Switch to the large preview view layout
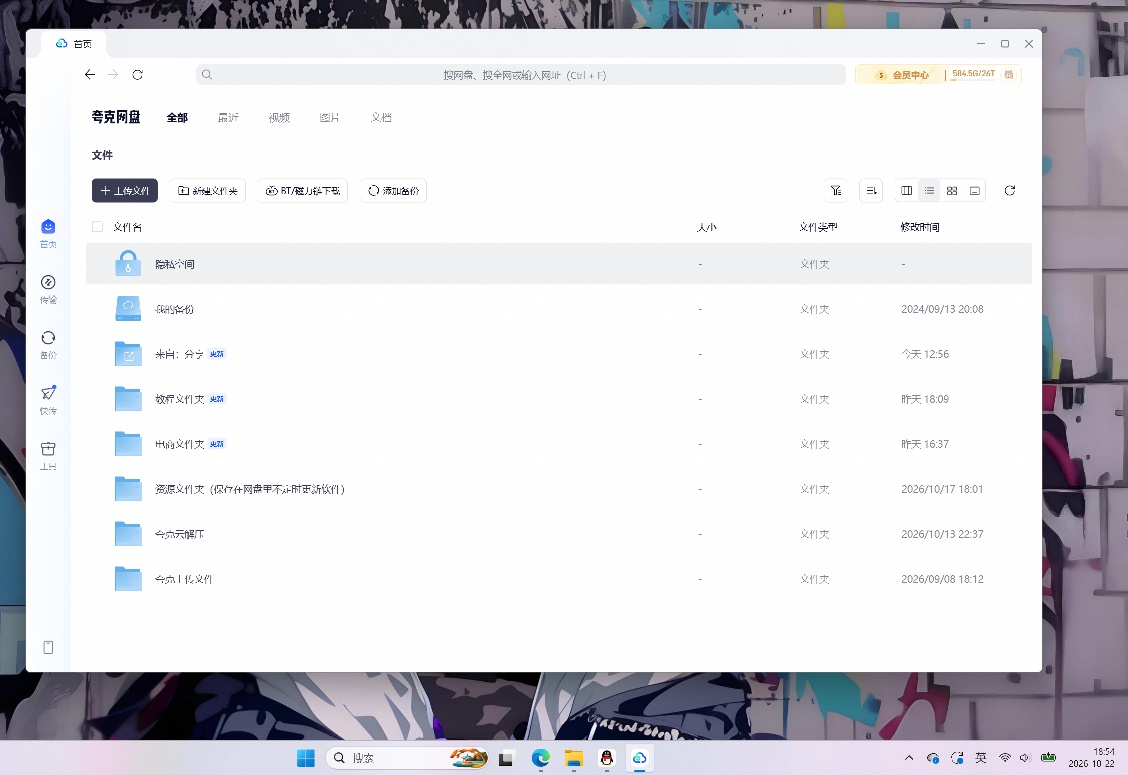Screen dimensions: 1128x775 (975, 191)
